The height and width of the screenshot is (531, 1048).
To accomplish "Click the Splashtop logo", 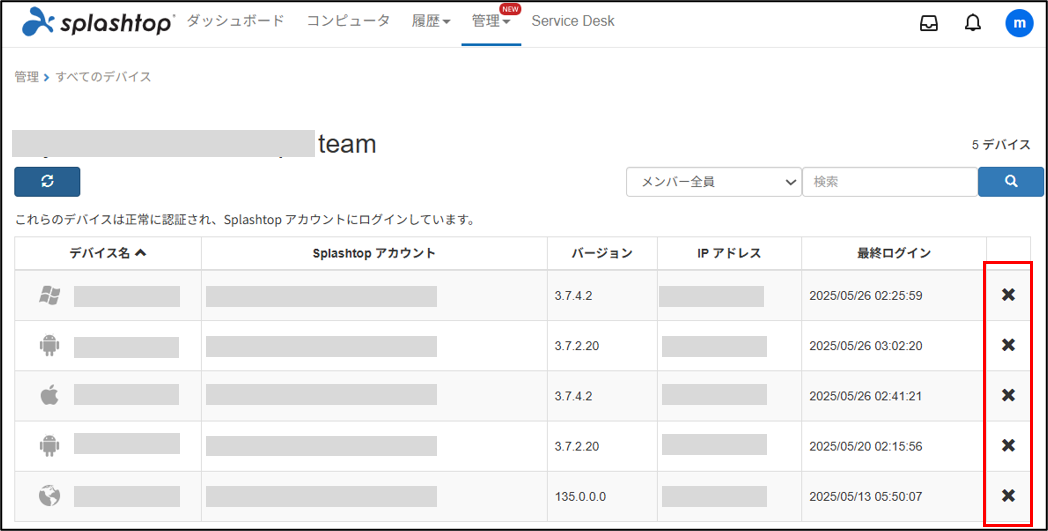I will 97,22.
